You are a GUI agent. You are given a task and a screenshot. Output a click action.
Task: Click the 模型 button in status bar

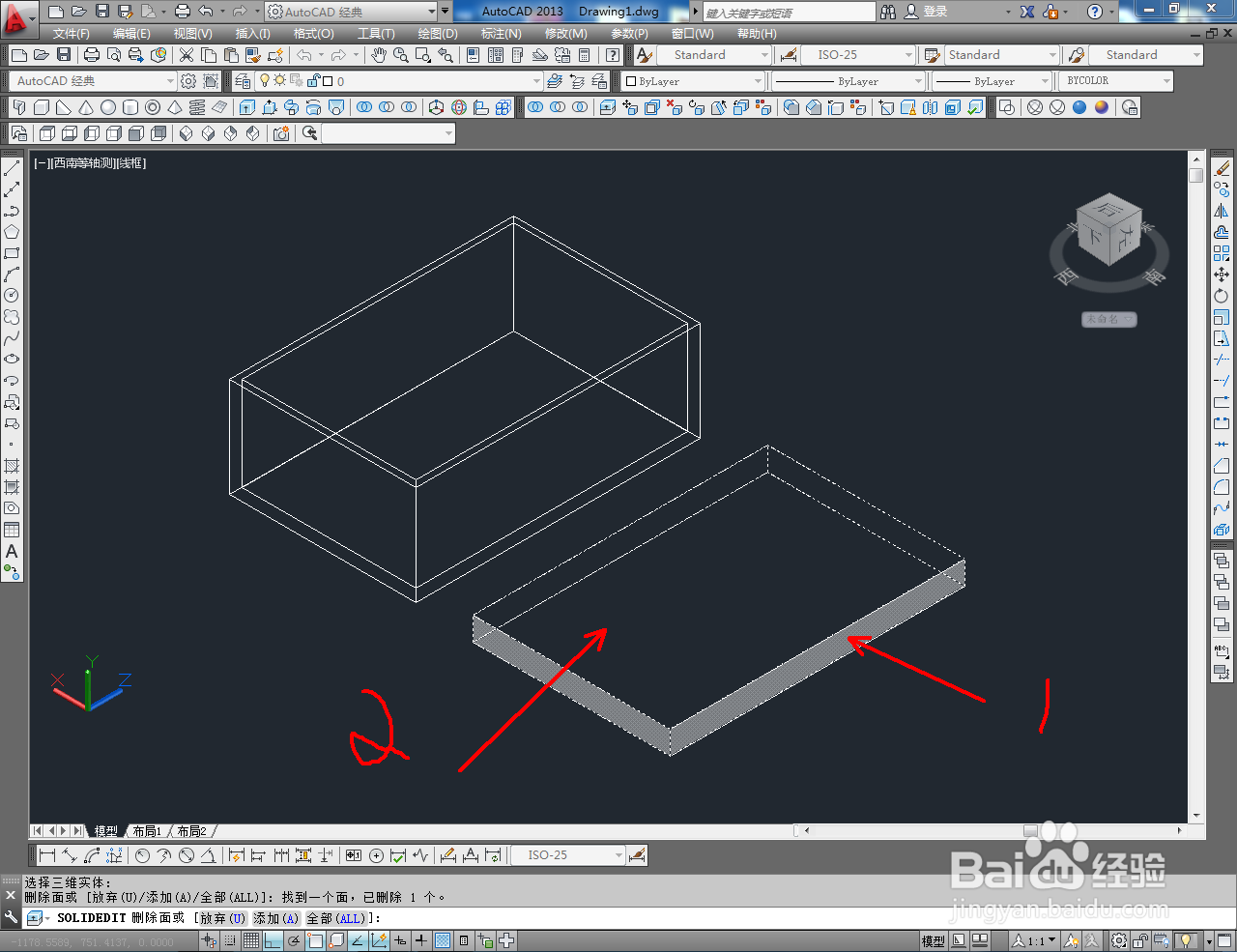pos(933,940)
